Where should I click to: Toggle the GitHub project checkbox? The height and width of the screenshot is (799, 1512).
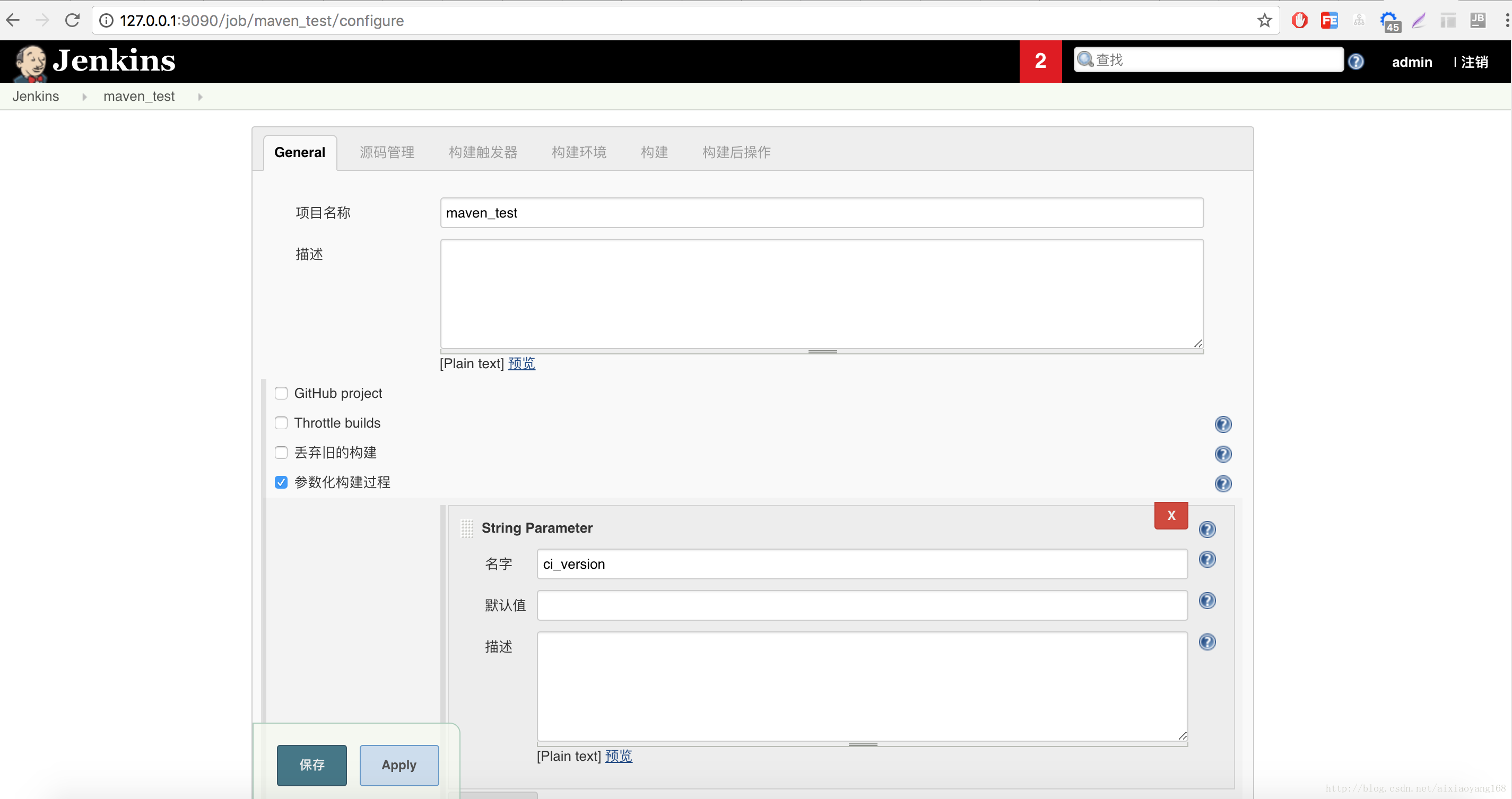click(281, 393)
